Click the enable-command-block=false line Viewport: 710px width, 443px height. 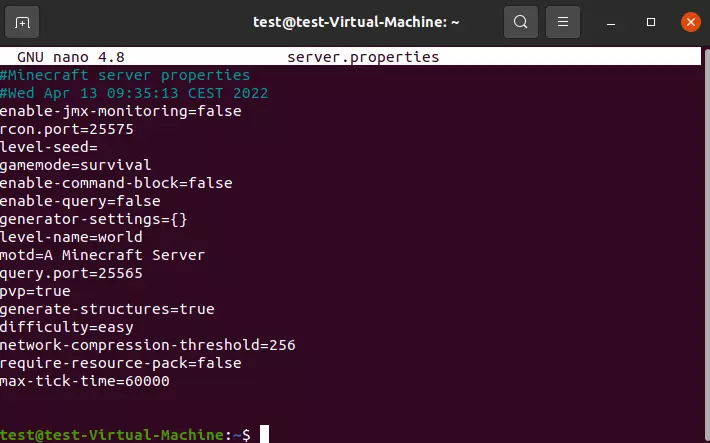coord(116,183)
